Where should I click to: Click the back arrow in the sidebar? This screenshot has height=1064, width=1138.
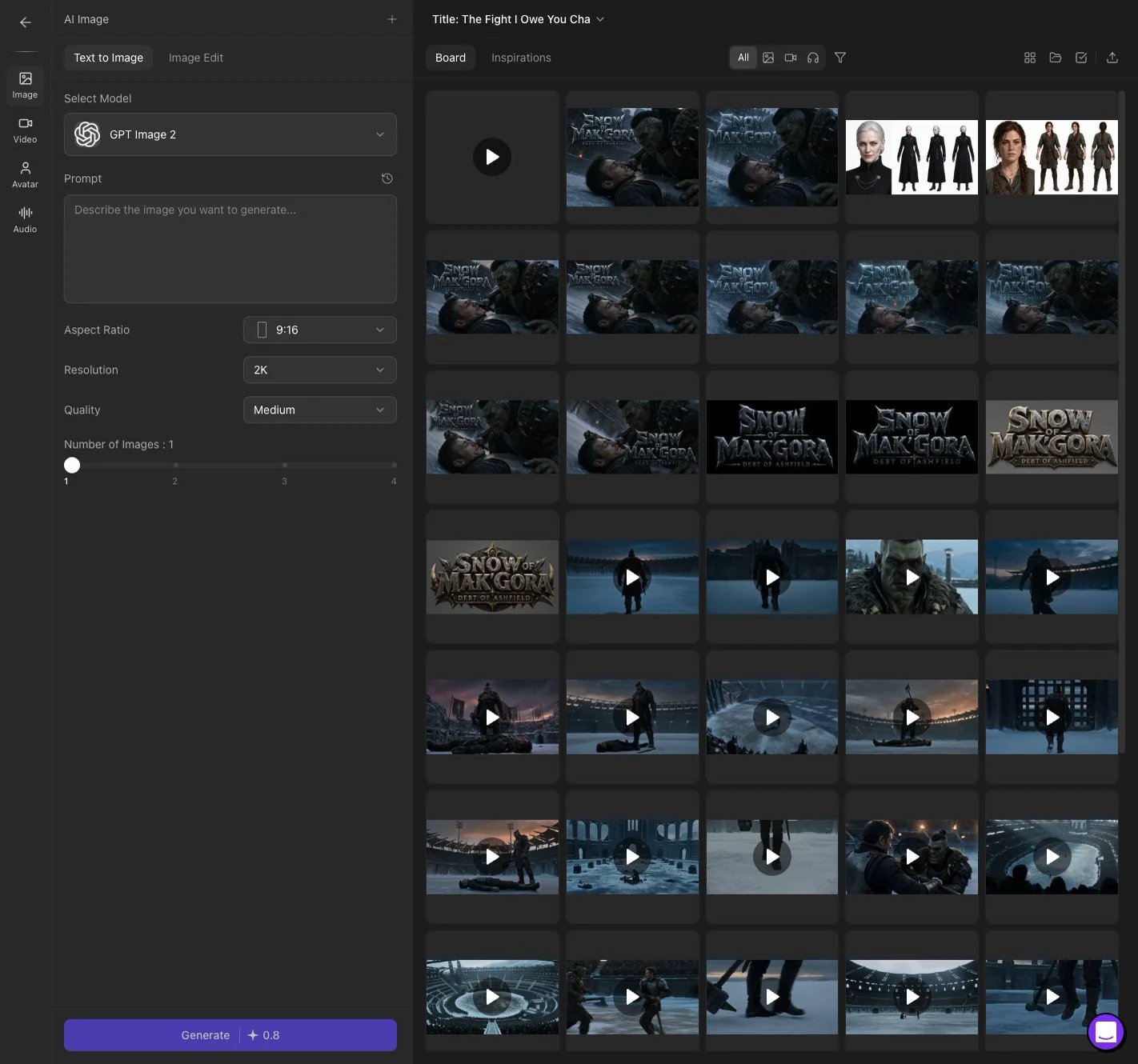(26, 22)
